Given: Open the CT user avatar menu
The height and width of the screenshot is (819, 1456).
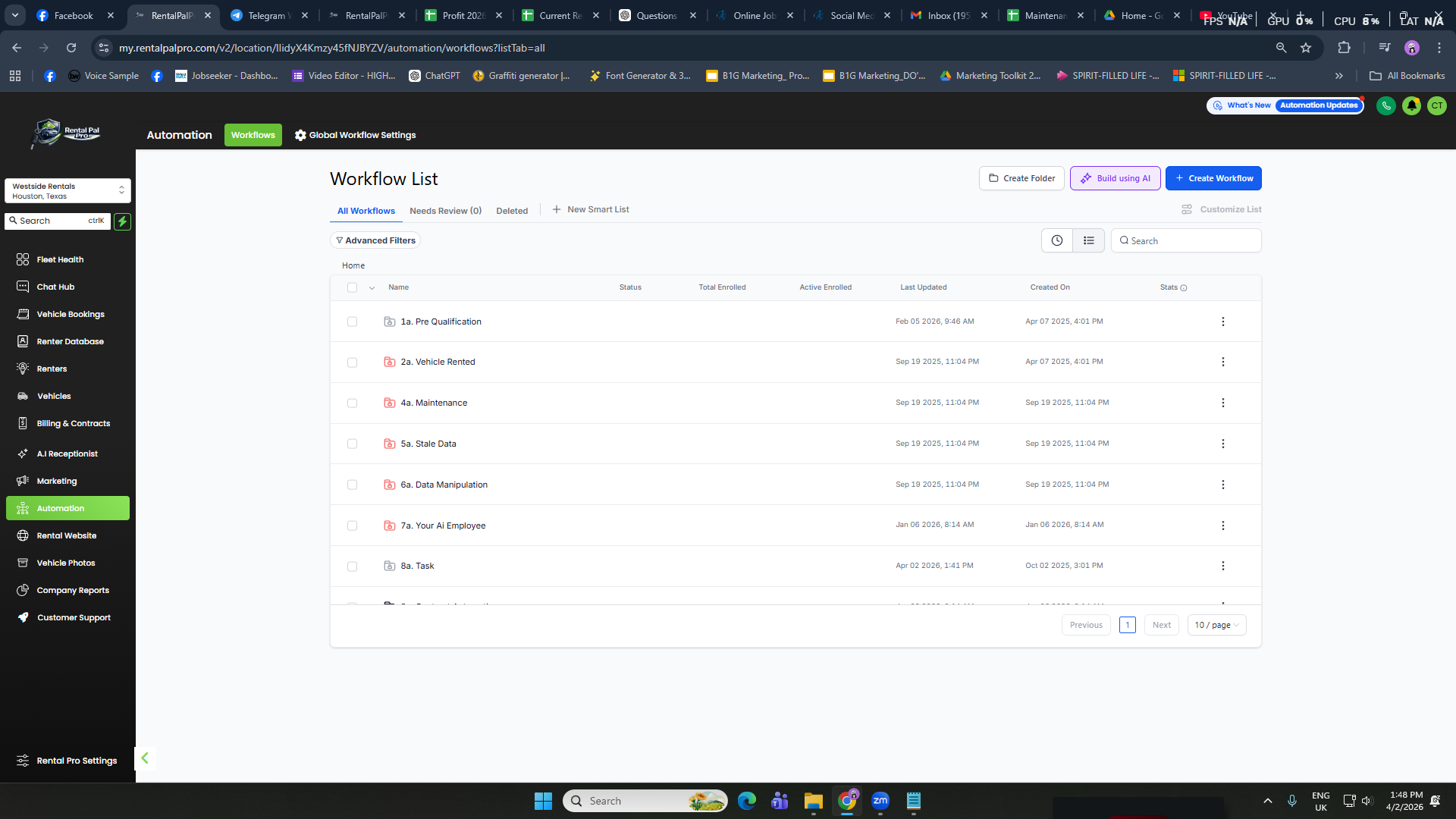Looking at the screenshot, I should point(1437,106).
